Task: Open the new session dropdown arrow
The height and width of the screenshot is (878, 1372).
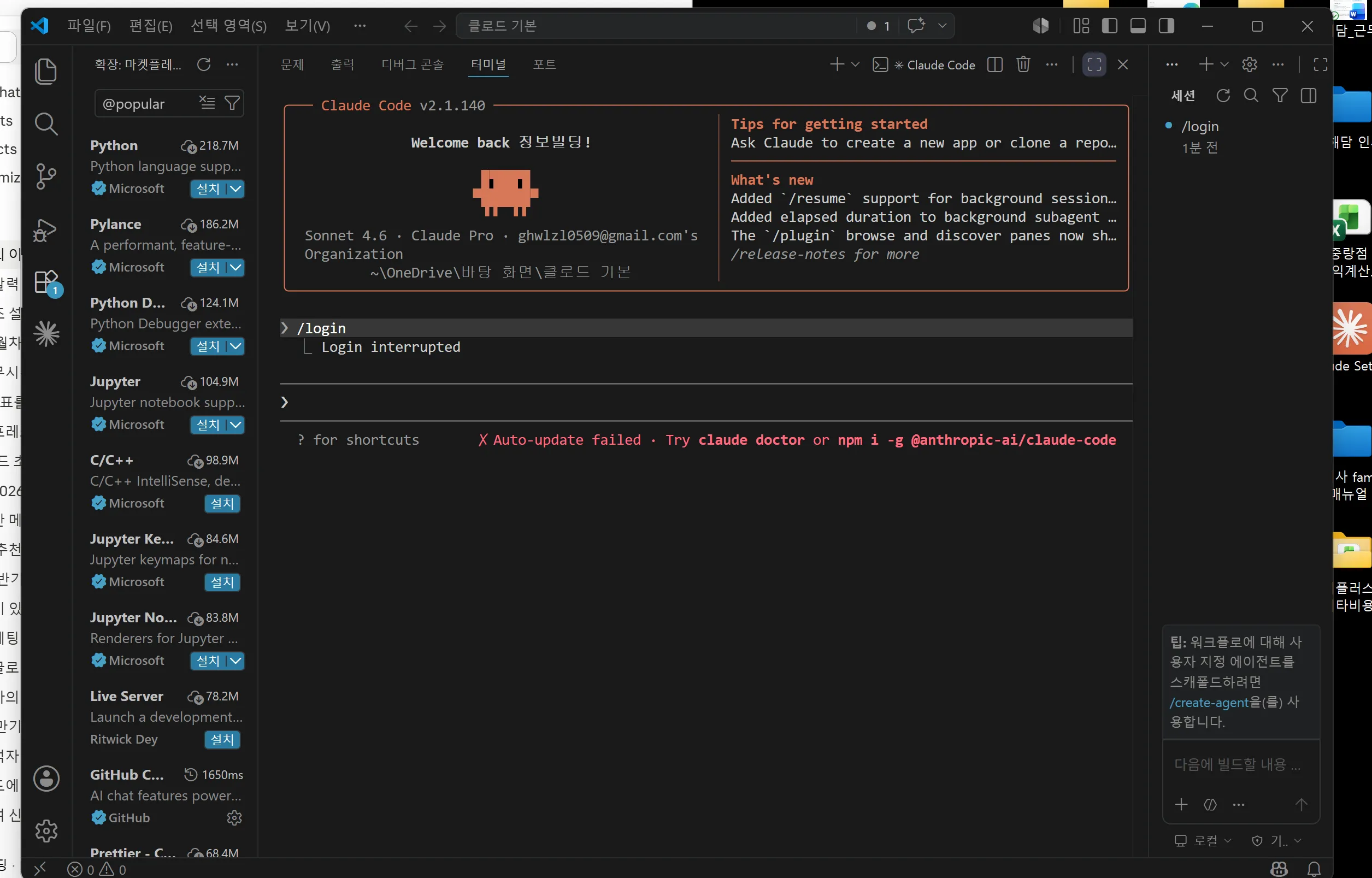Action: 1224,64
